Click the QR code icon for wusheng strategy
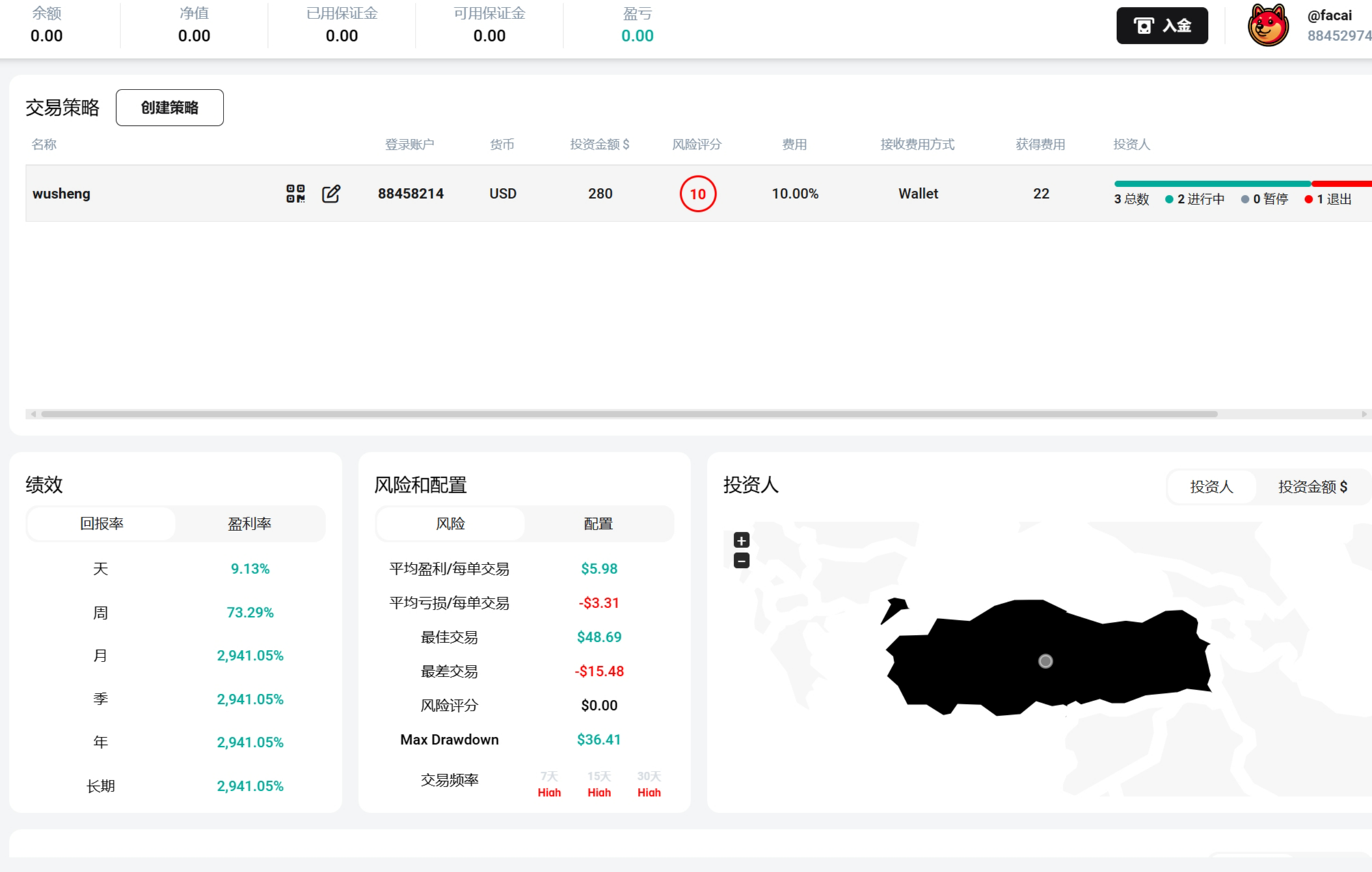 click(295, 194)
